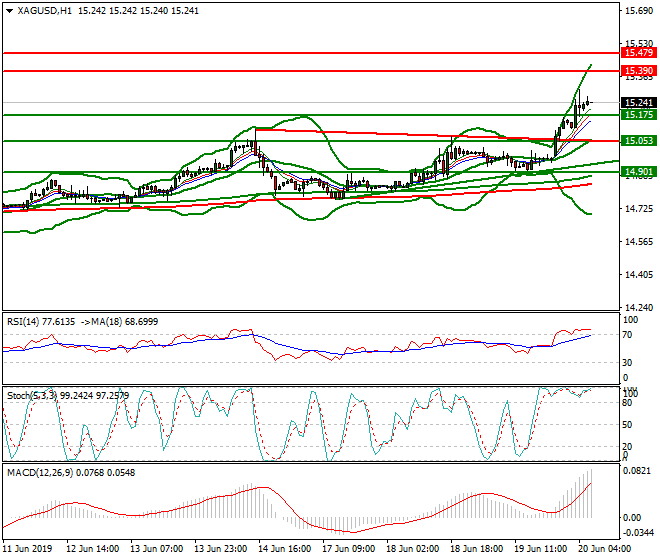The width and height of the screenshot is (660, 560).
Task: Click the 14.725 price scale value
Action: pos(639,209)
